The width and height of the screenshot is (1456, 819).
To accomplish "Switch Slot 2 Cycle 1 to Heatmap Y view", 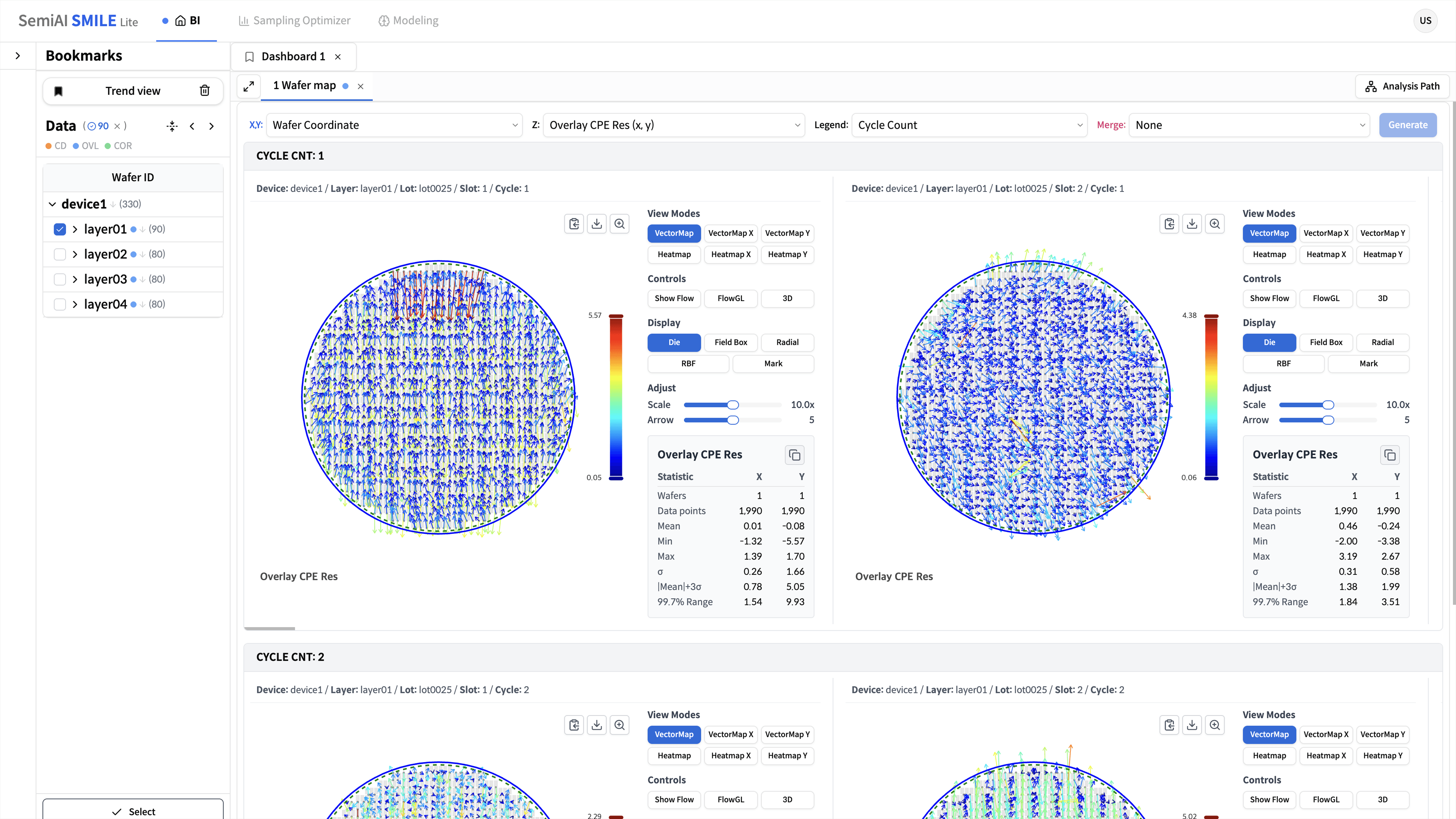I will (1382, 254).
